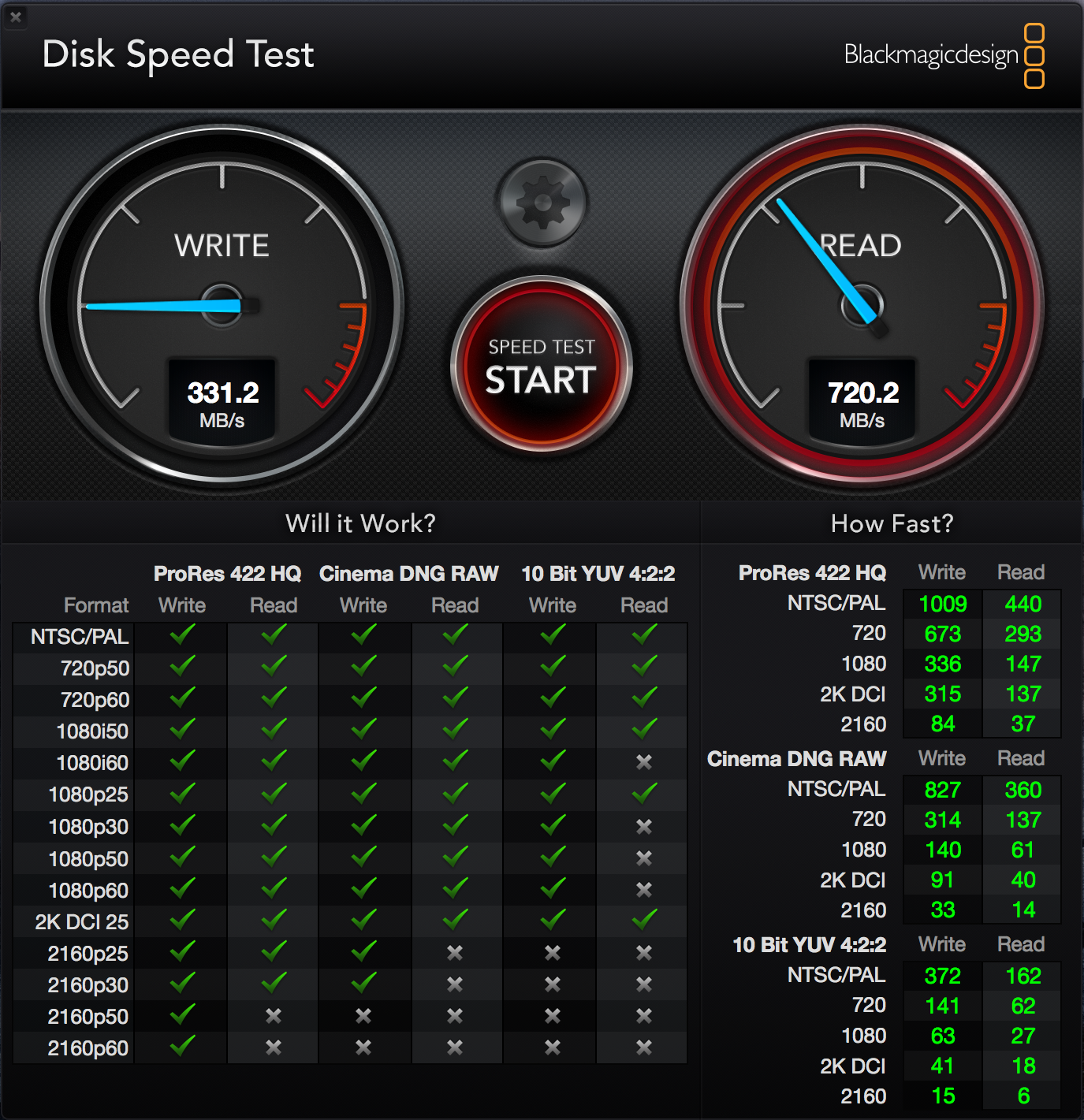This screenshot has width=1084, height=1120.
Task: Click the 2160p60 format row label
Action: [x=88, y=1048]
